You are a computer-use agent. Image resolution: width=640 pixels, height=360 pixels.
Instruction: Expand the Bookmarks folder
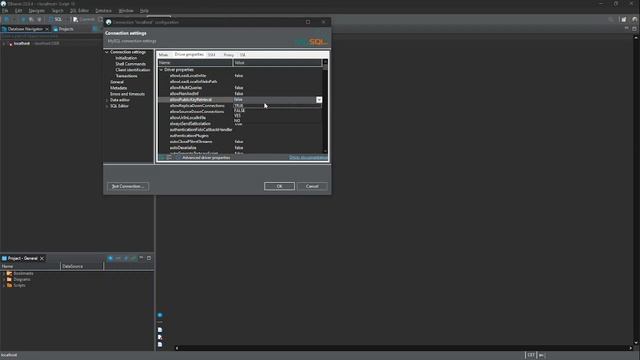[4, 273]
